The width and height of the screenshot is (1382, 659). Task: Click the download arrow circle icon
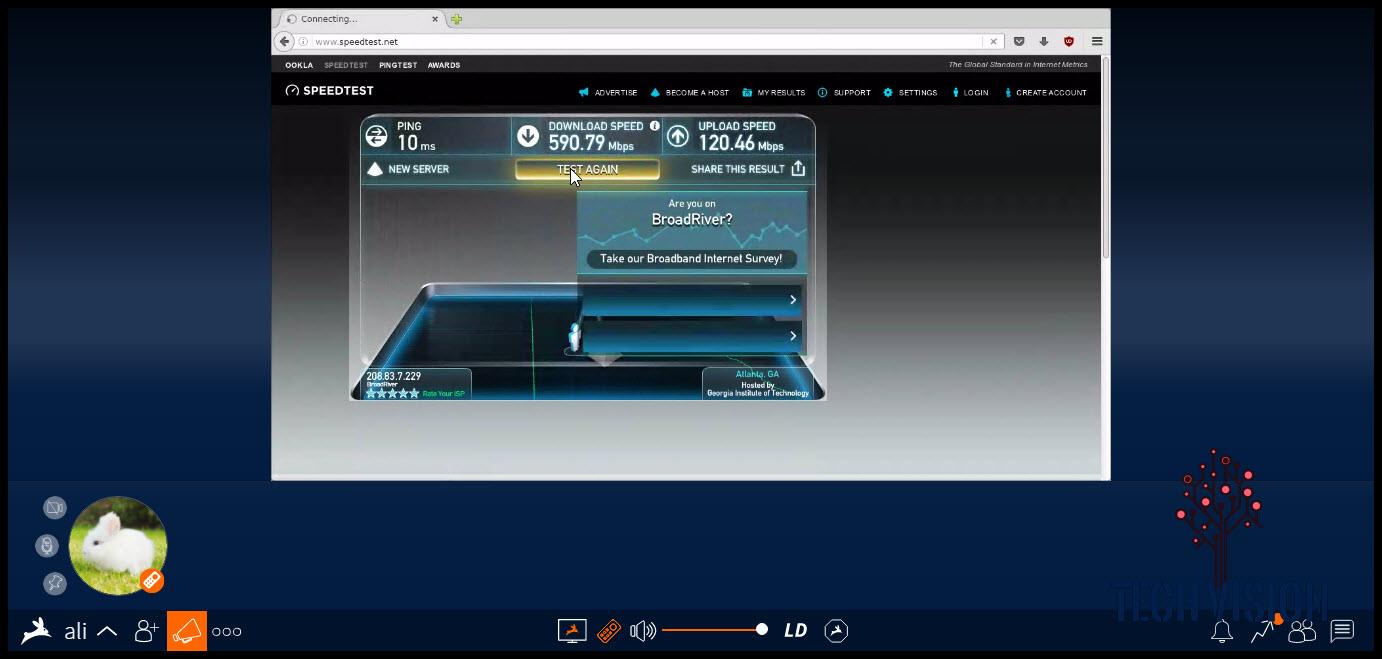(x=528, y=136)
